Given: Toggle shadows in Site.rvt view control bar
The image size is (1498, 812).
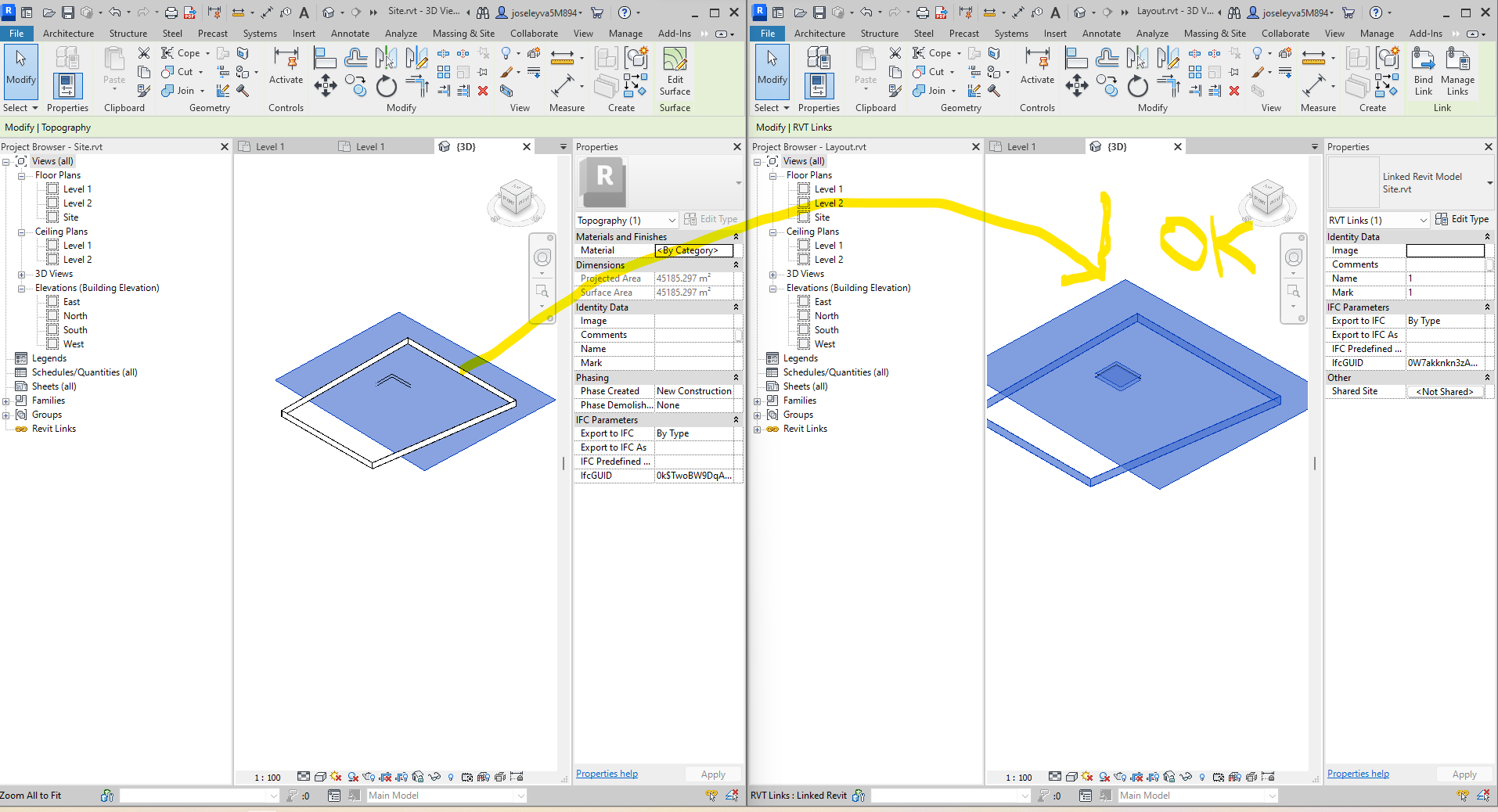Looking at the screenshot, I should (353, 777).
